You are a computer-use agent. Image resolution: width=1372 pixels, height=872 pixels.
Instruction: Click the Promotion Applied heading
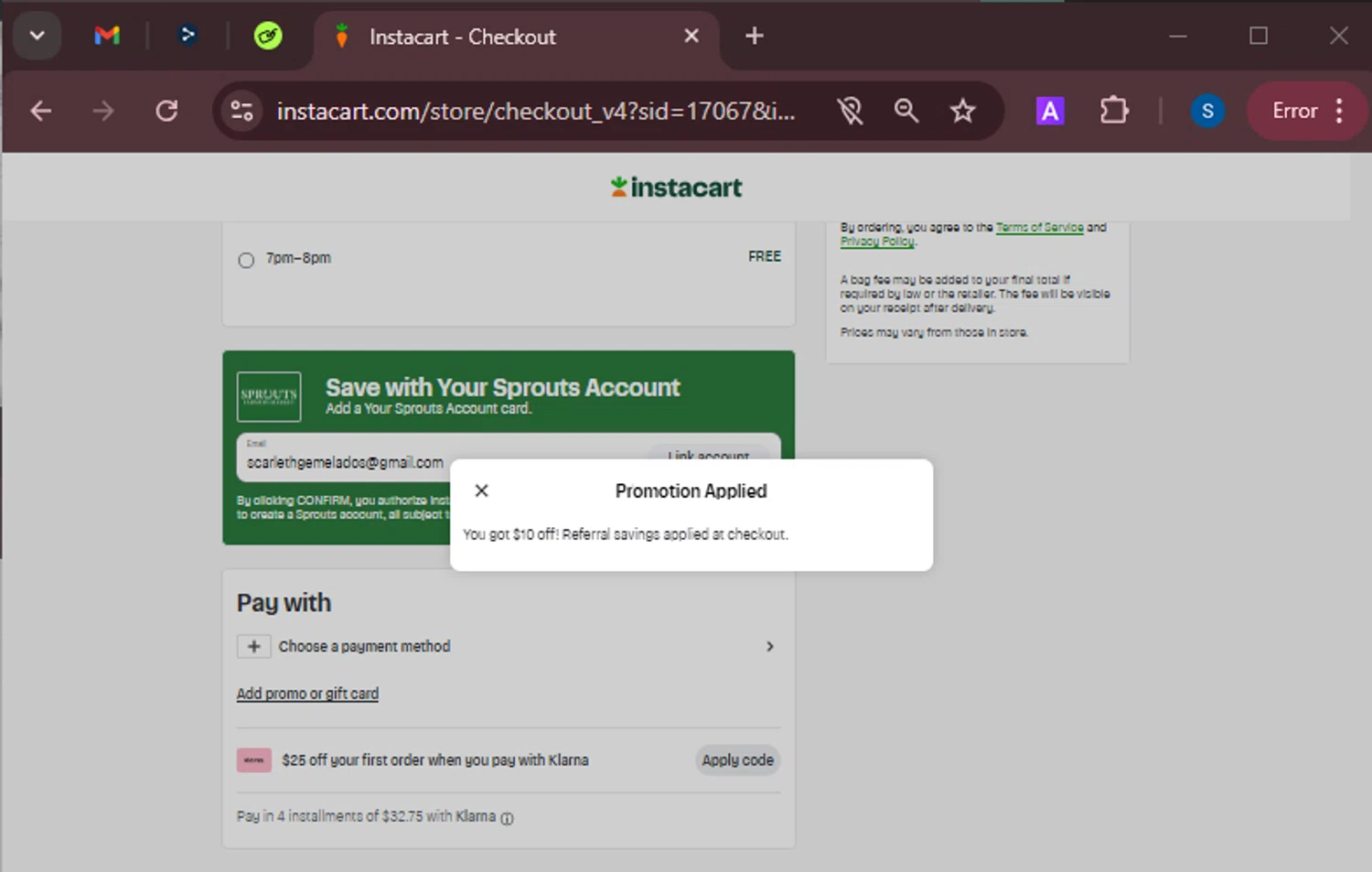pyautogui.click(x=691, y=490)
